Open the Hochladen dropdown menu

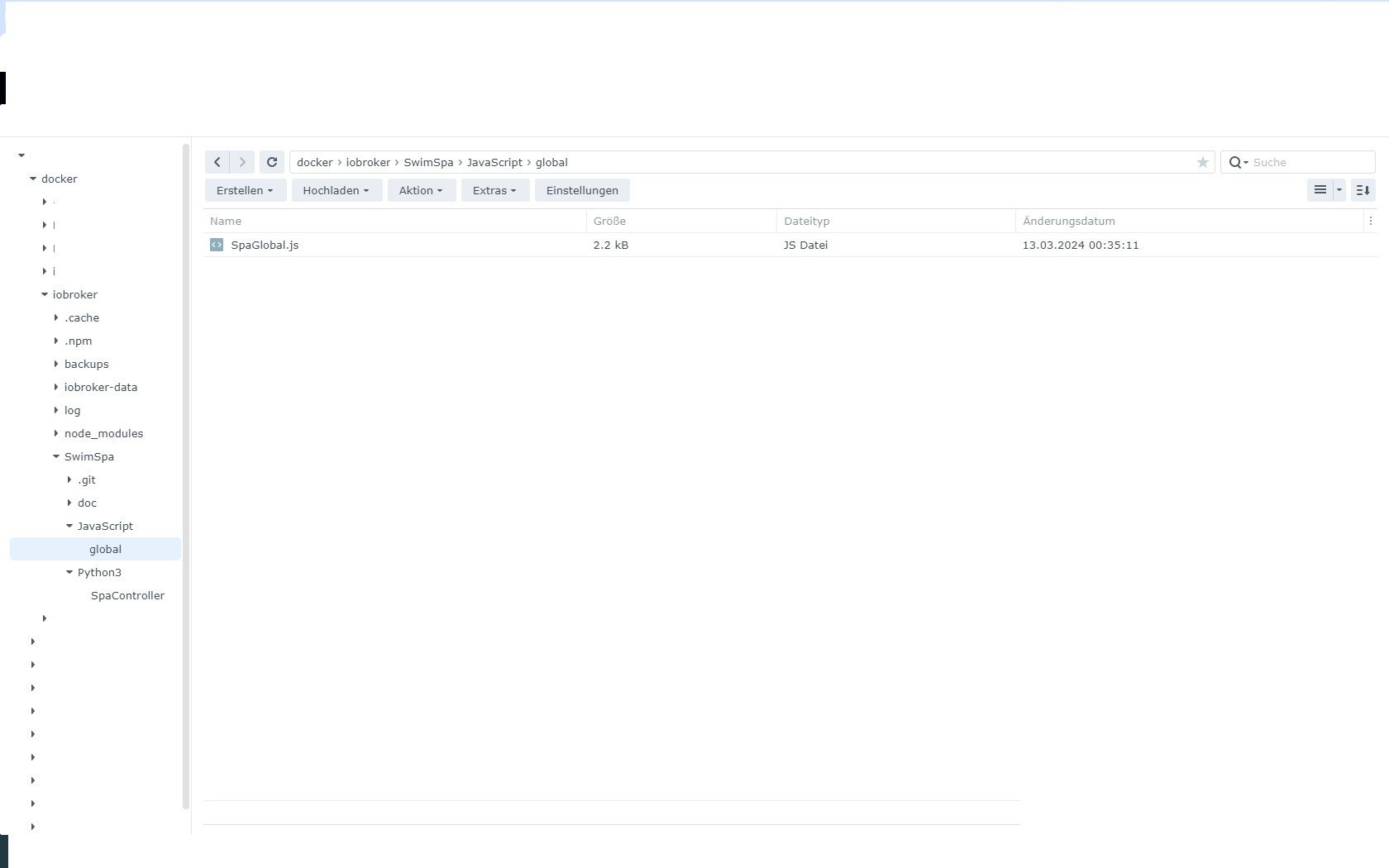(x=337, y=190)
